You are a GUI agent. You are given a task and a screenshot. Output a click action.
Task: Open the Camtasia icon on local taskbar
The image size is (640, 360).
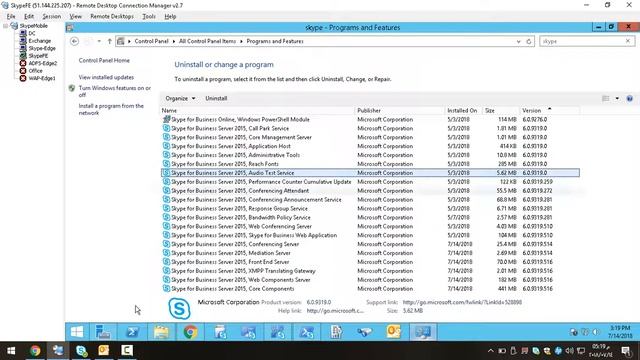(x=127, y=351)
